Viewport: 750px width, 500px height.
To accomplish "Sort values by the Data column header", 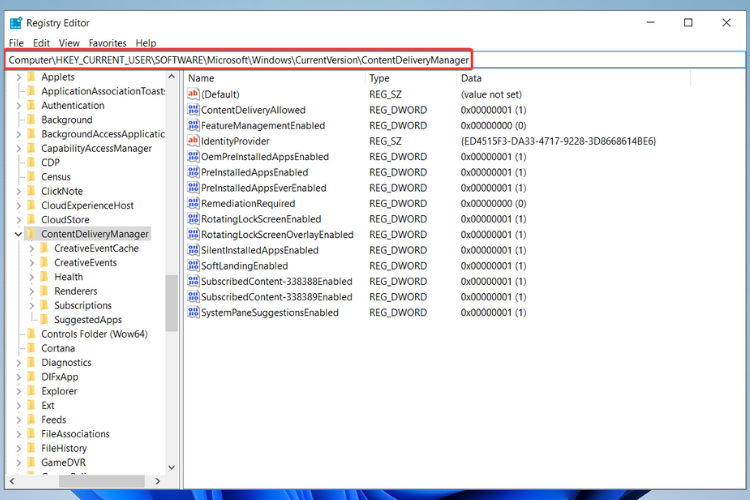I will click(x=574, y=78).
